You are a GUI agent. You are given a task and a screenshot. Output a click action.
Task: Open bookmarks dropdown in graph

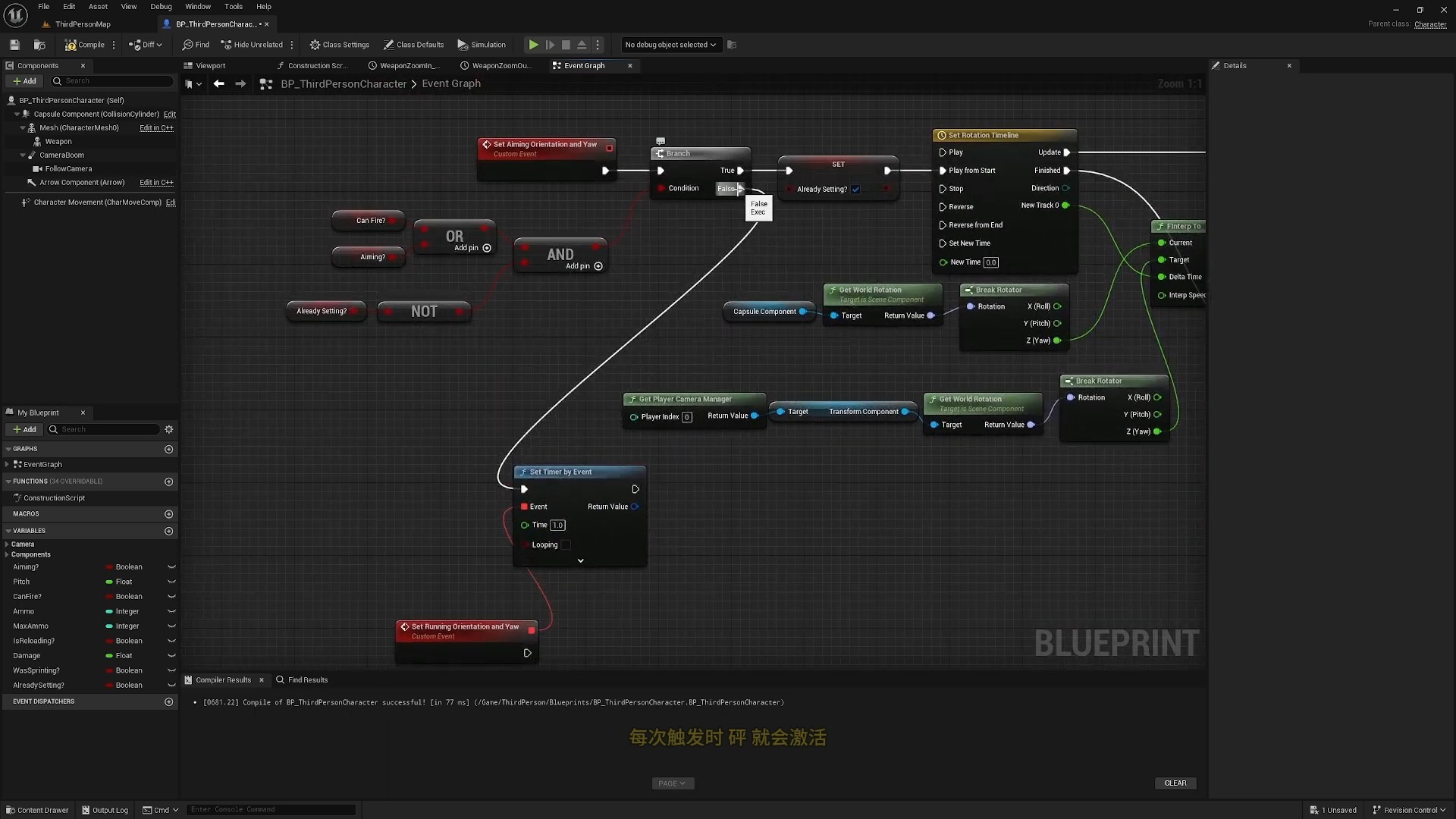pos(193,84)
